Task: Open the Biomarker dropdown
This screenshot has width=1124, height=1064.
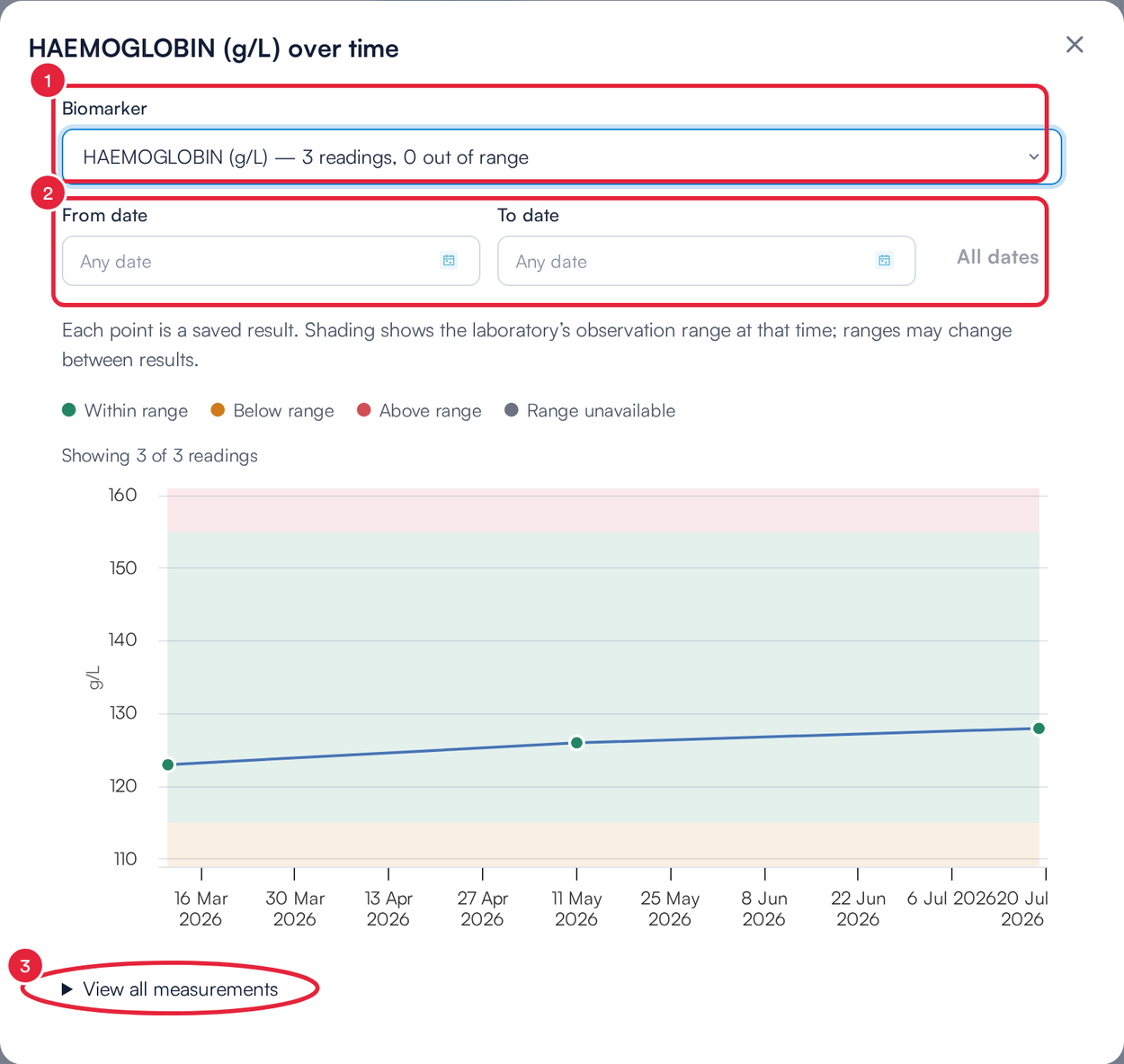Action: coord(562,157)
